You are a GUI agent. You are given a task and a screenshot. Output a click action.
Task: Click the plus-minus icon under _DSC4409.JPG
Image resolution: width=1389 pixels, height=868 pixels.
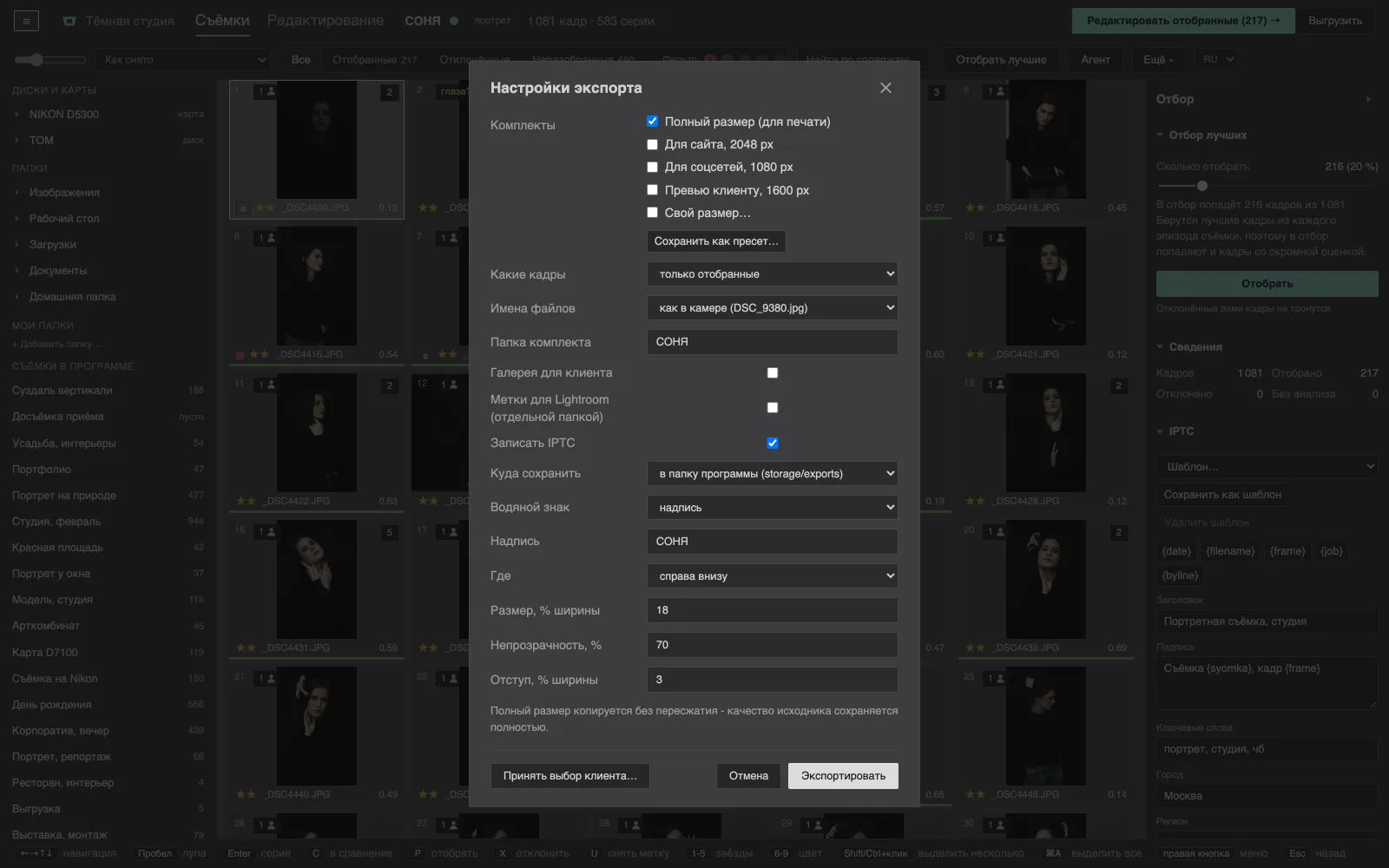point(243,208)
